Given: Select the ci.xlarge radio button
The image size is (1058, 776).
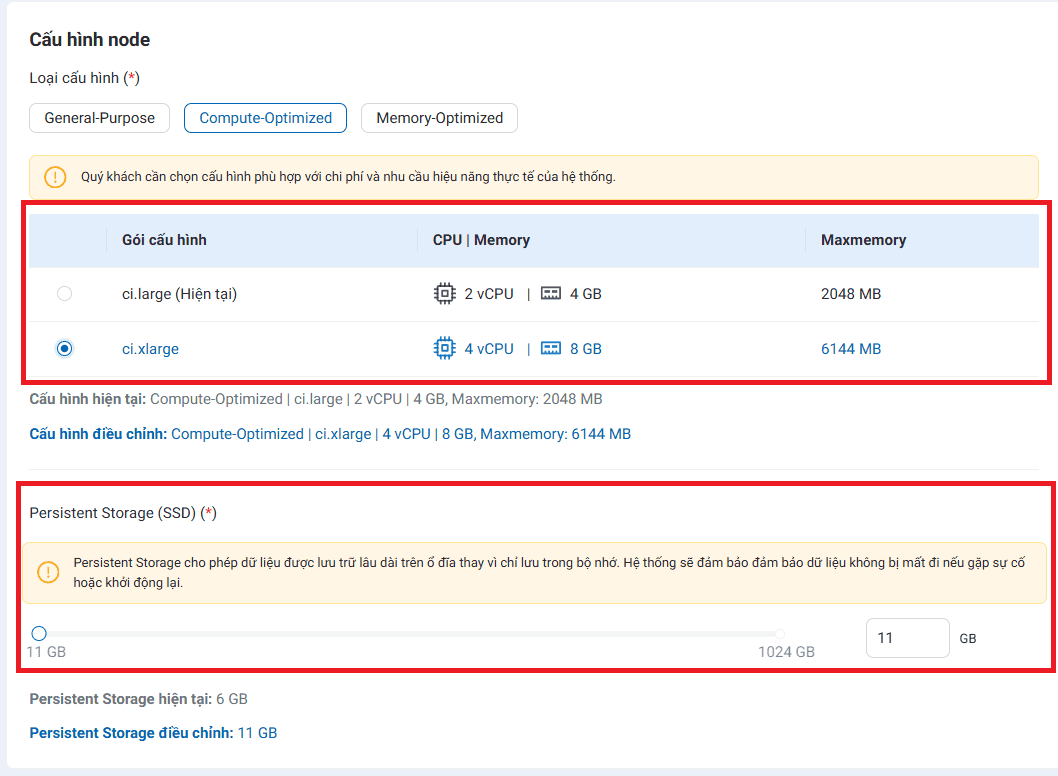Looking at the screenshot, I should (65, 349).
